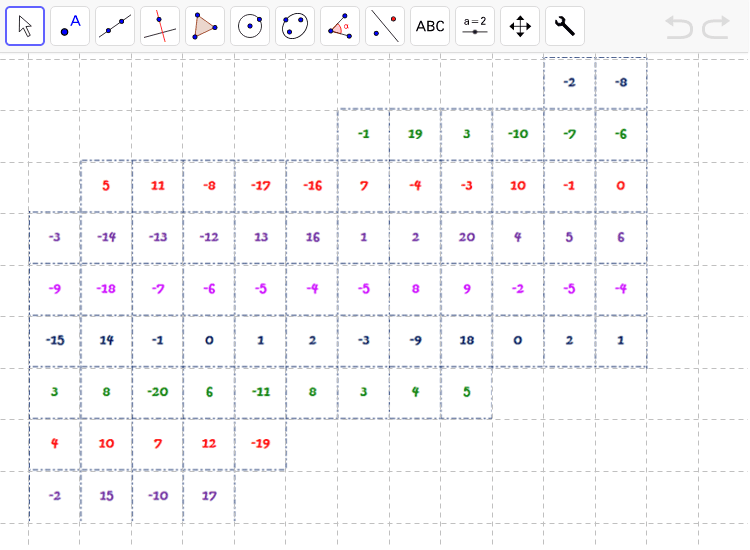
Task: Click the red -19 value
Action: [261, 444]
